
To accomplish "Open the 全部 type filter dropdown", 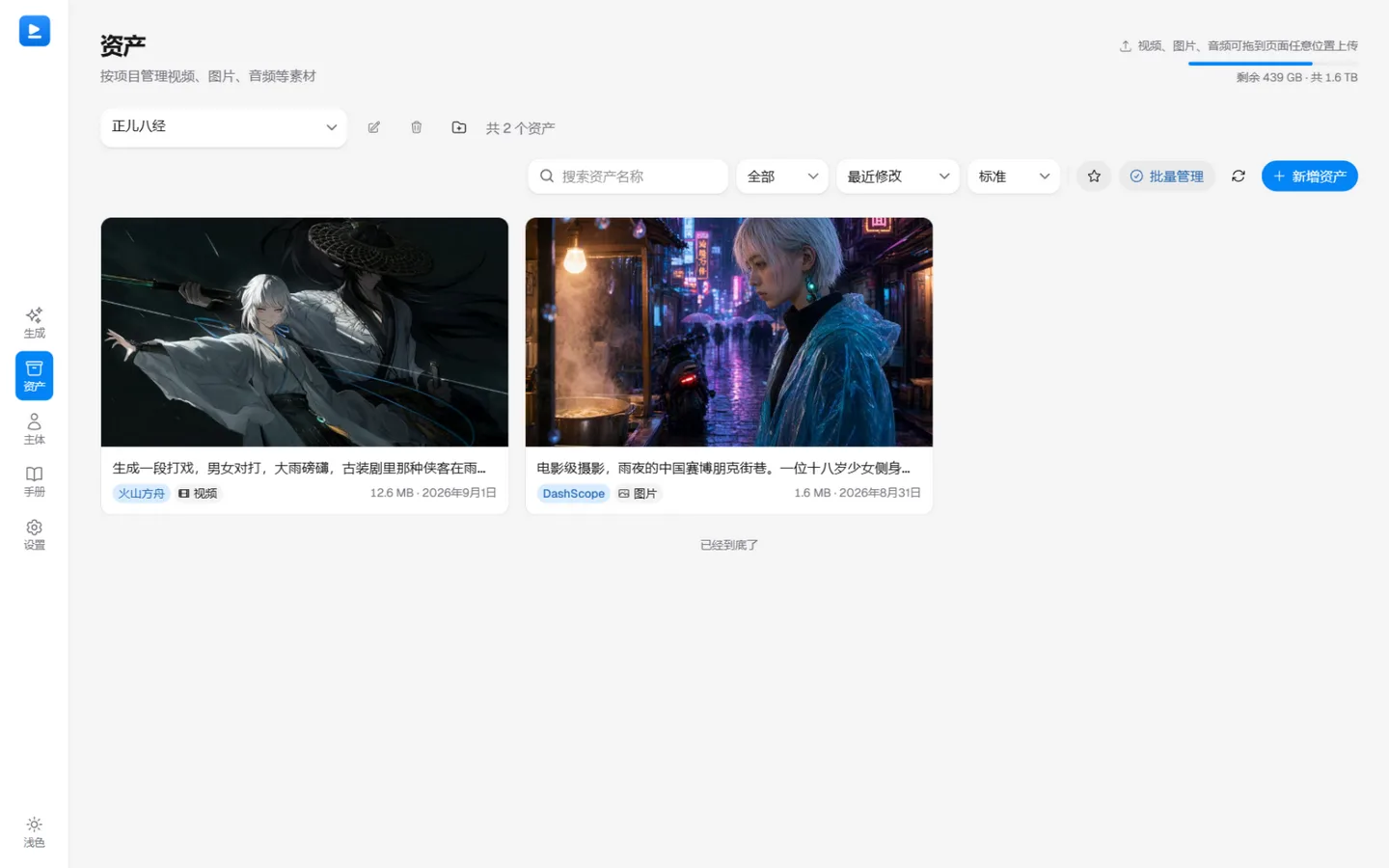I will [x=782, y=176].
